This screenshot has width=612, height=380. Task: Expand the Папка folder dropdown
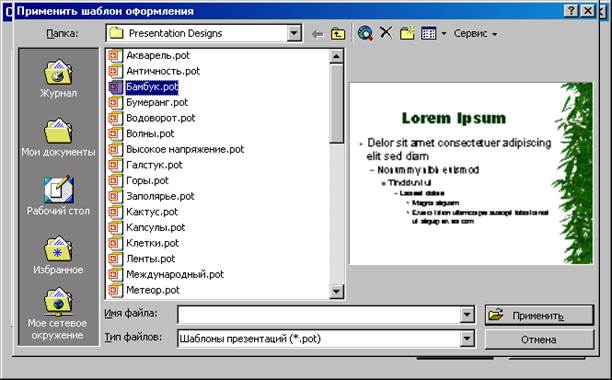[294, 34]
